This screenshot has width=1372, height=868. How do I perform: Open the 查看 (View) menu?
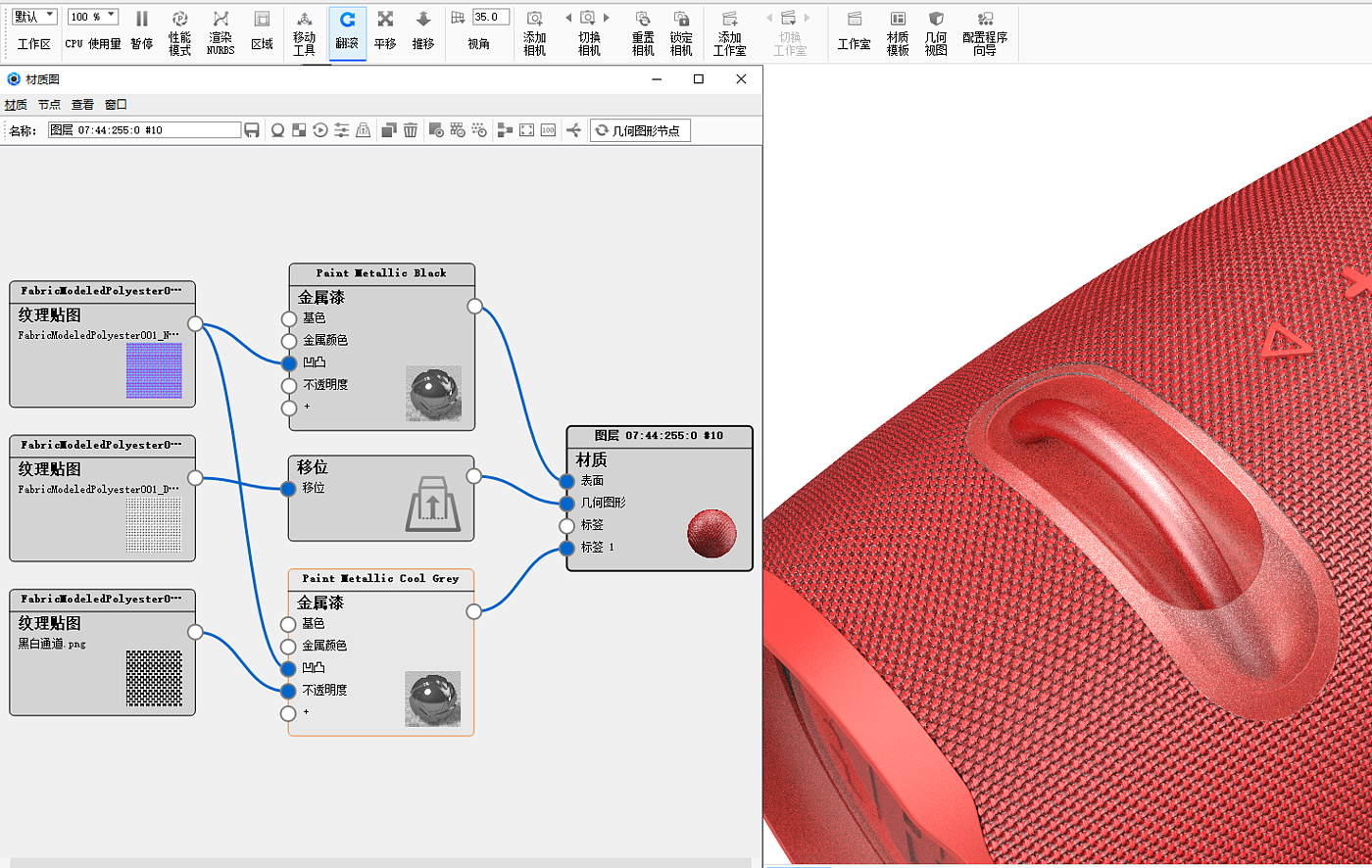[x=82, y=105]
